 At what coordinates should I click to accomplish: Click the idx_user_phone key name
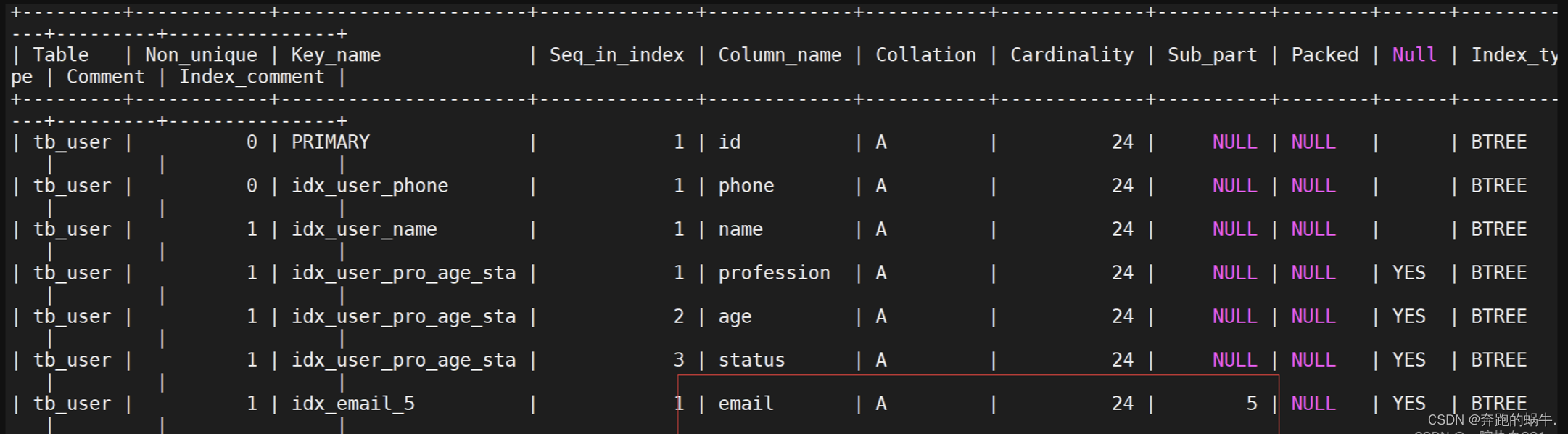(370, 186)
